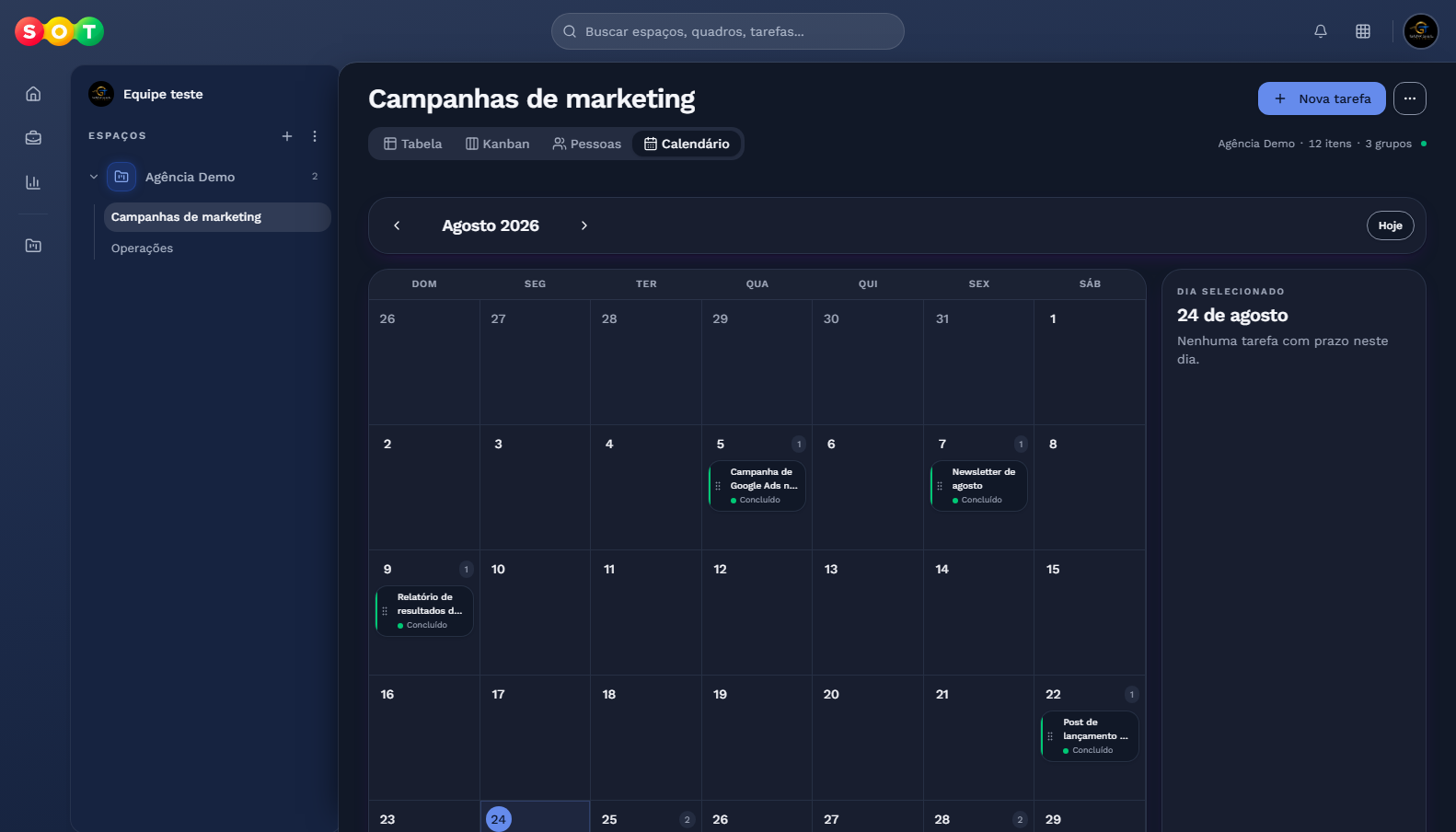The height and width of the screenshot is (832, 1456).
Task: Open the apps grid icon
Action: [1363, 31]
